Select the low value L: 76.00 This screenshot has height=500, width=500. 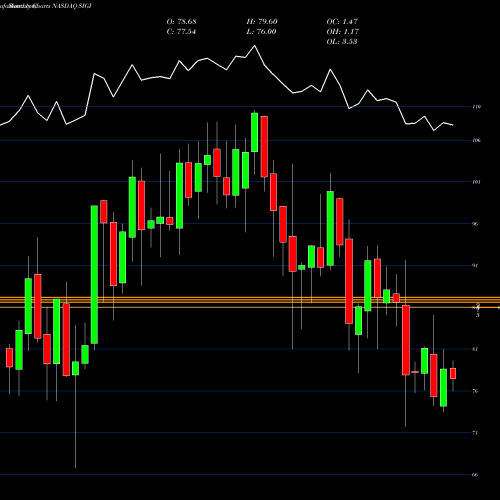click(262, 32)
